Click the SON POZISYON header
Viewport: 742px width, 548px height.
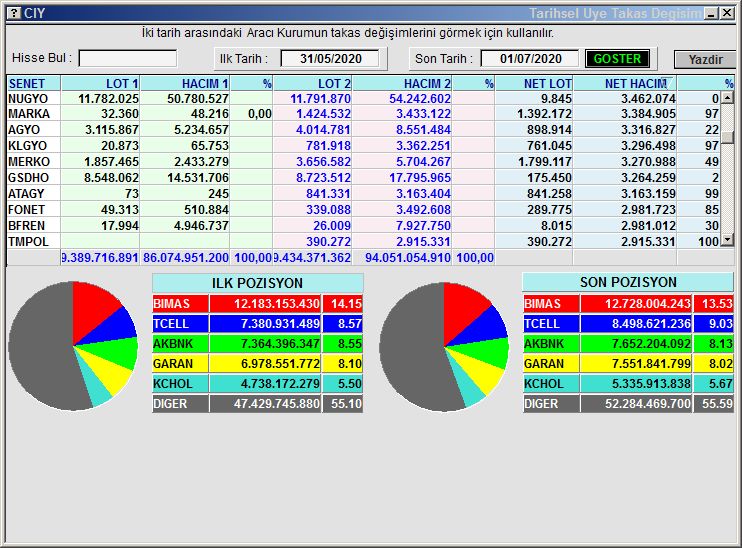click(628, 282)
